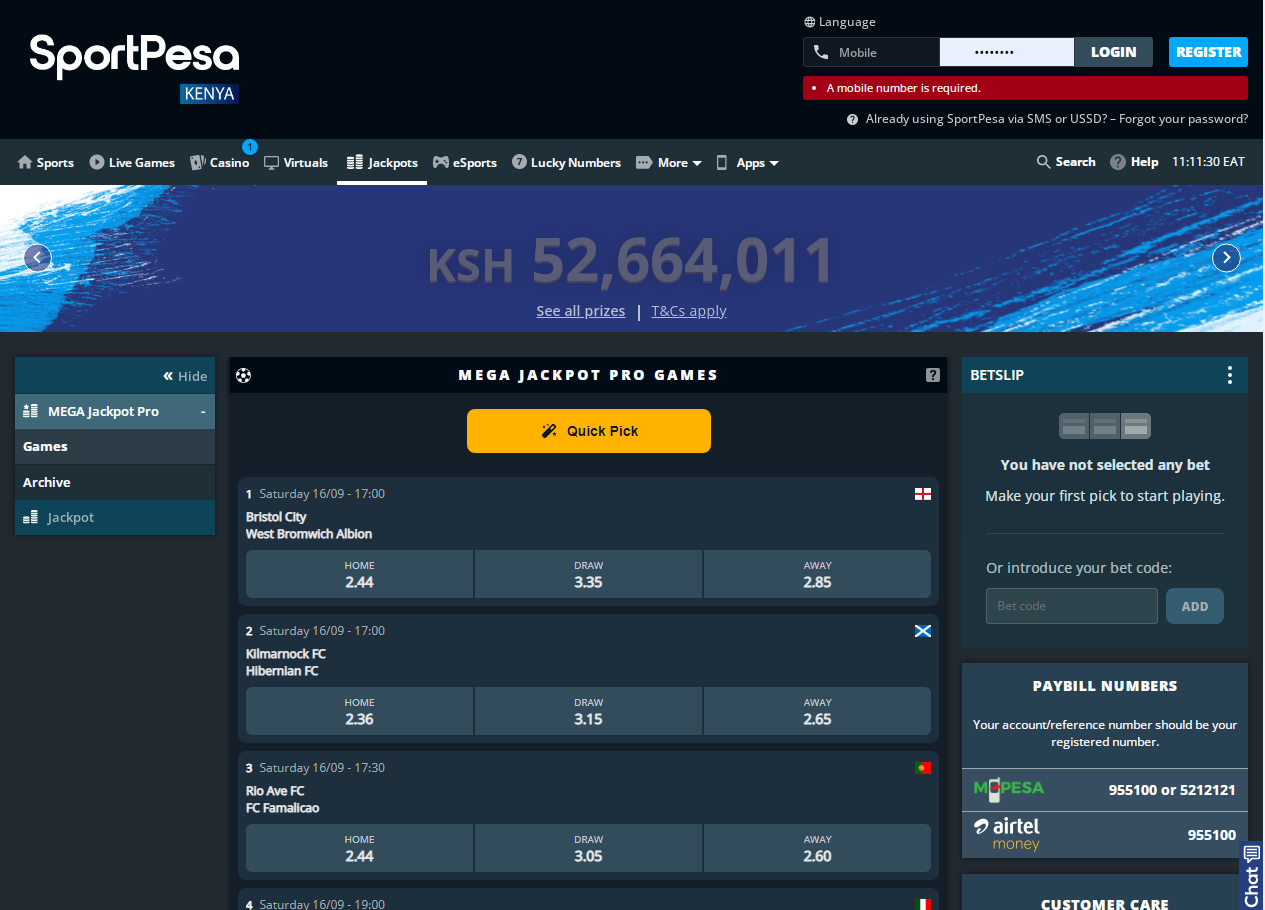Pick HOME 2.44 for Bristol City match

359,574
